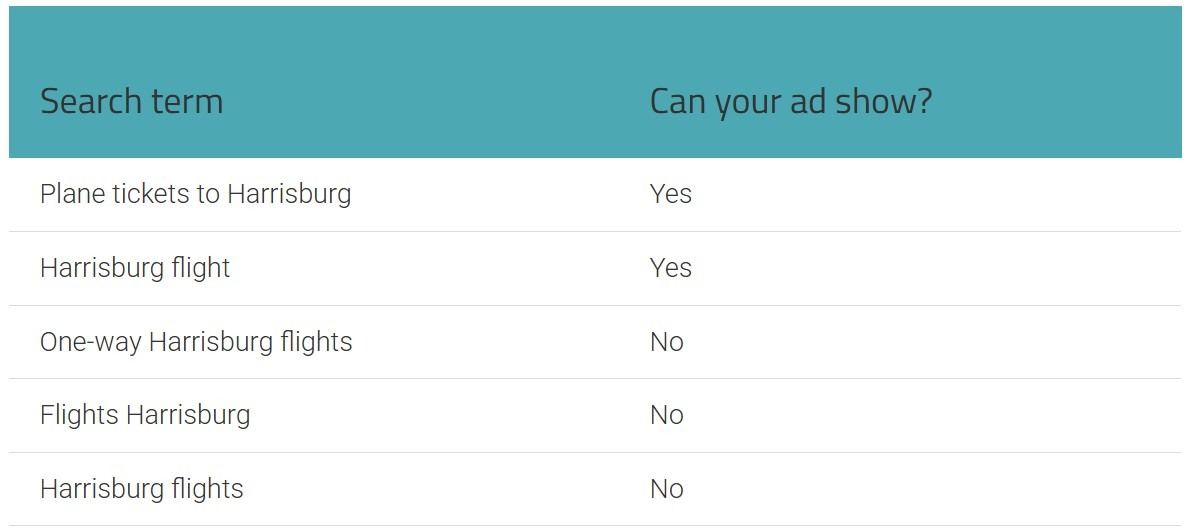The width and height of the screenshot is (1194, 529).
Task: Click the "Search term" column header
Action: [x=131, y=102]
